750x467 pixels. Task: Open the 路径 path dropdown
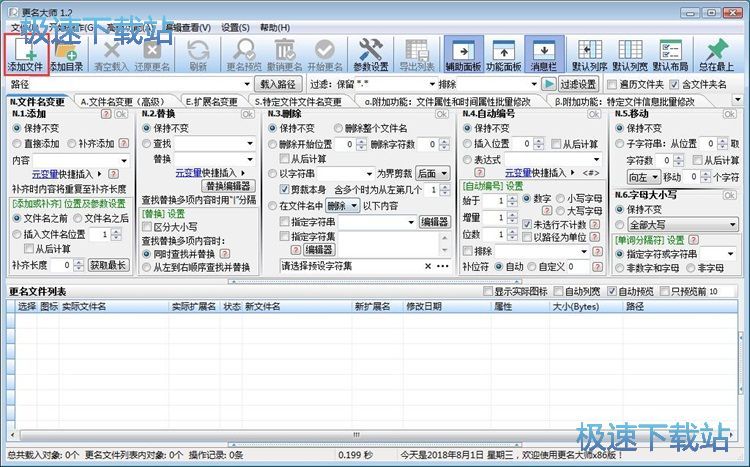click(x=247, y=84)
